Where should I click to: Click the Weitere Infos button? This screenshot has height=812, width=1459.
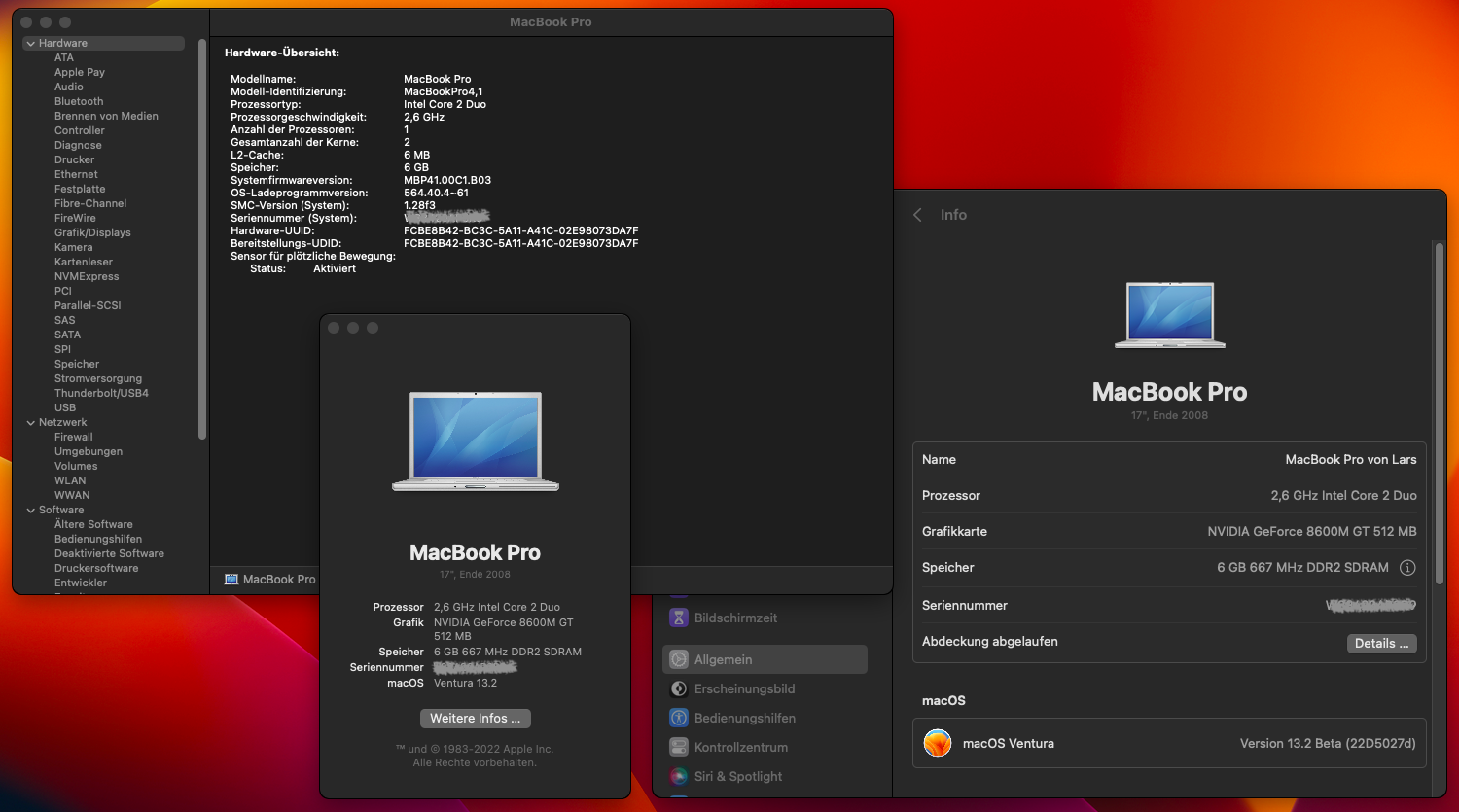coord(476,718)
